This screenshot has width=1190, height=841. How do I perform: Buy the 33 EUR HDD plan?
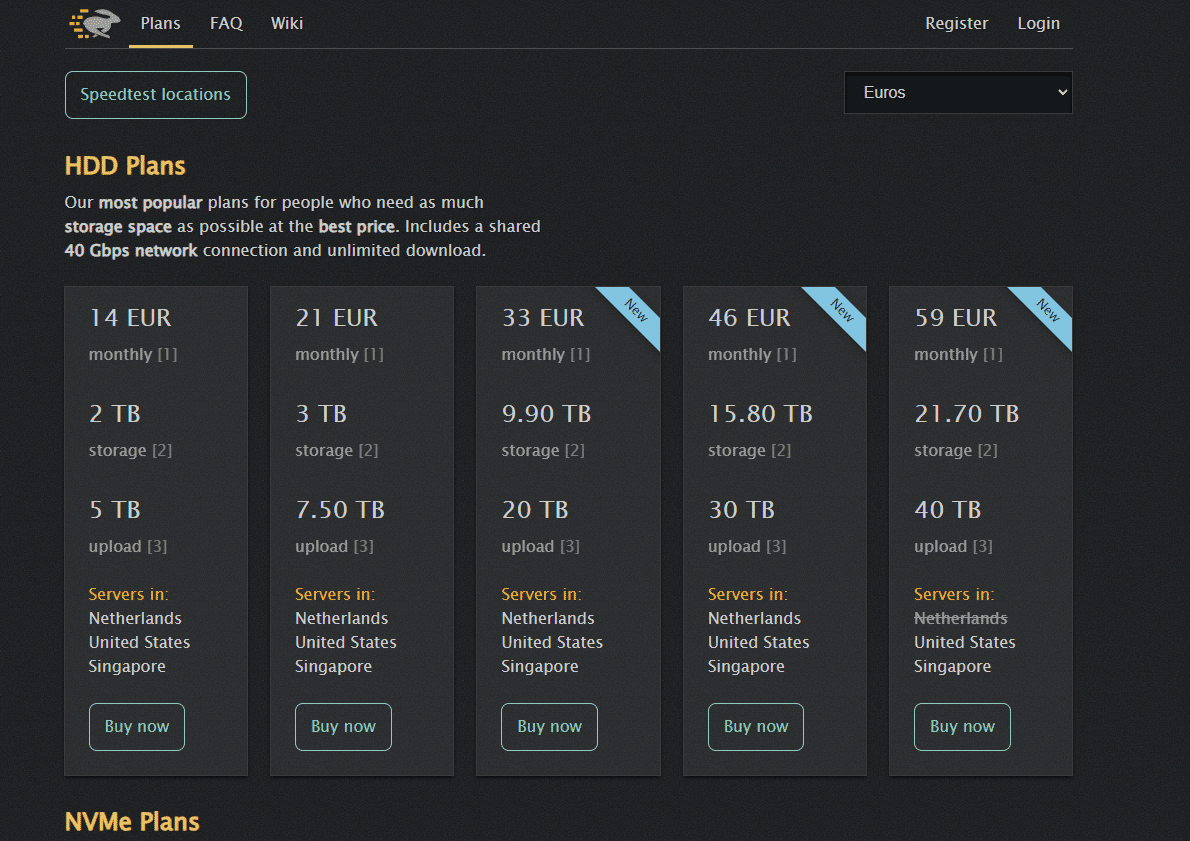click(x=549, y=727)
